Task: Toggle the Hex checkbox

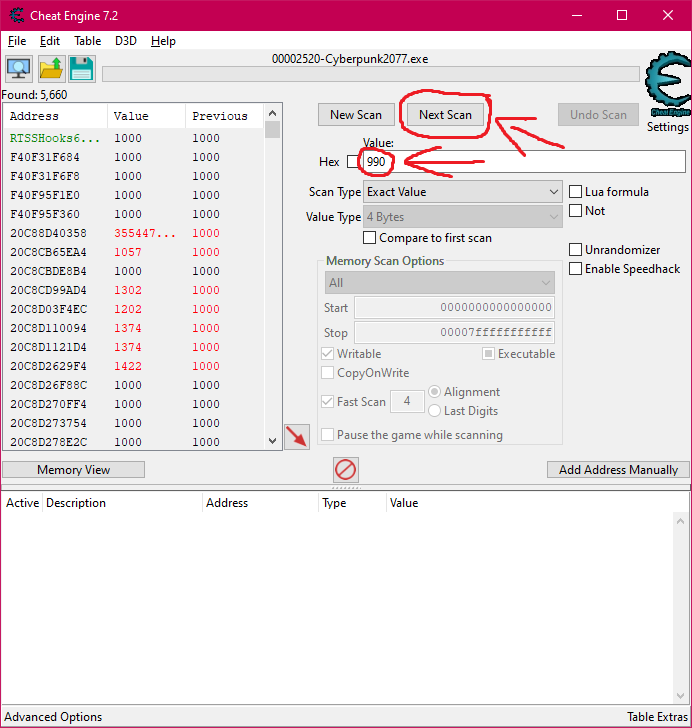Action: 353,162
